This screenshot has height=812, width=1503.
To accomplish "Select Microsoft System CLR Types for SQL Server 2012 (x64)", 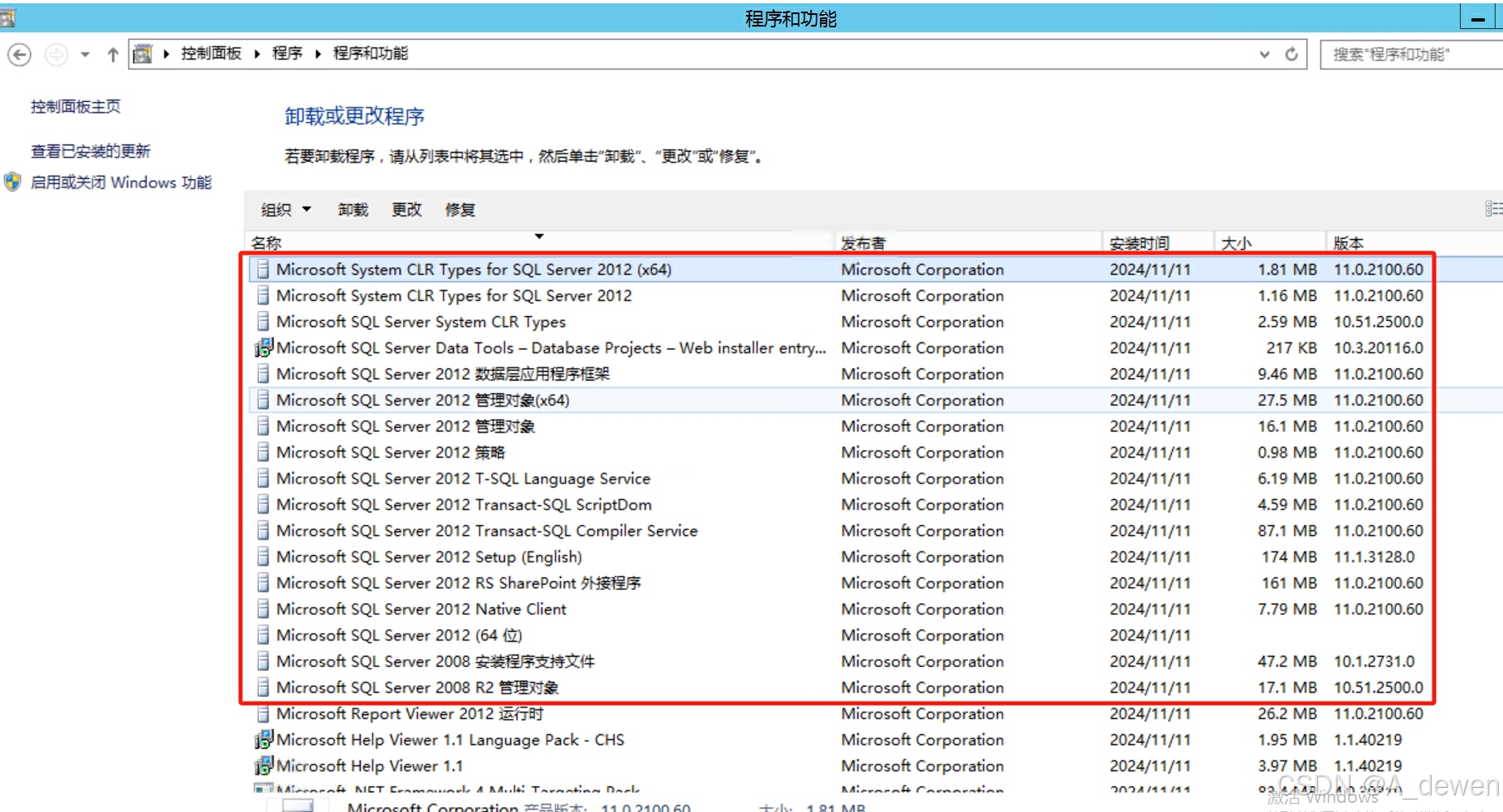I will tap(875, 270).
